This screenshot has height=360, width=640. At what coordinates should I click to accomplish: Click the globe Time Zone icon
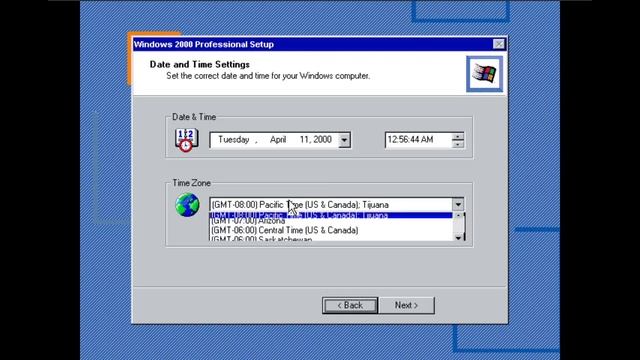(187, 205)
